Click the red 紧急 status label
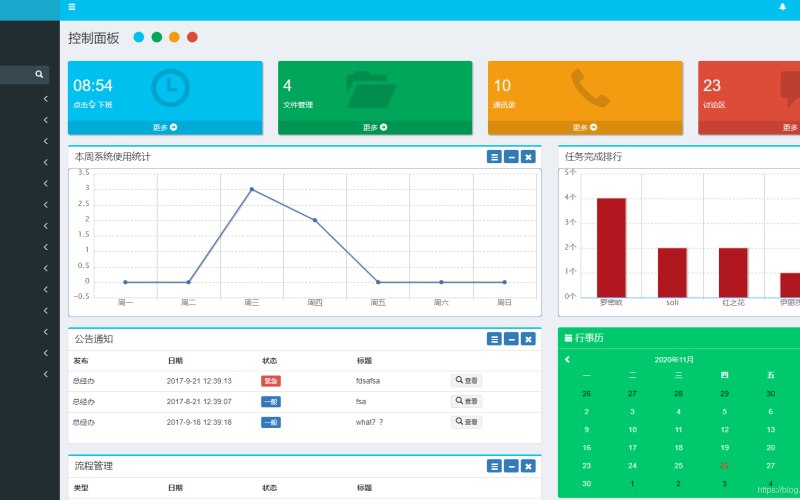Image resolution: width=800 pixels, height=500 pixels. (x=271, y=381)
